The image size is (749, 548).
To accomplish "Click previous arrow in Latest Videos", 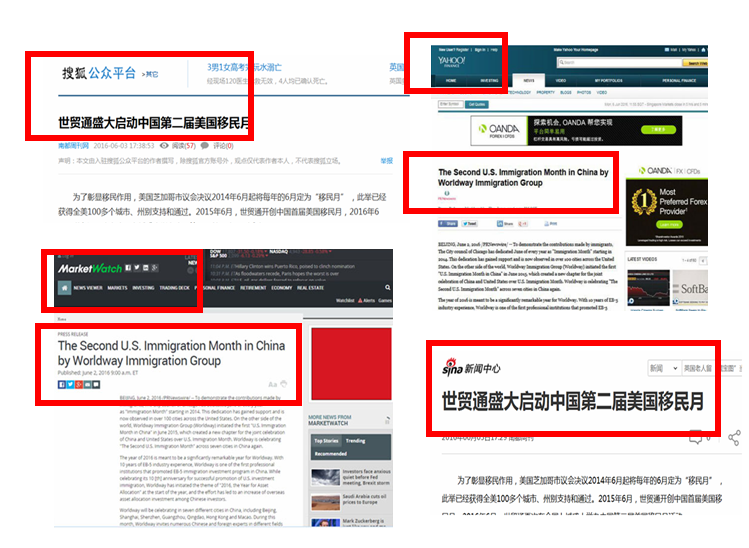I will 703,260.
